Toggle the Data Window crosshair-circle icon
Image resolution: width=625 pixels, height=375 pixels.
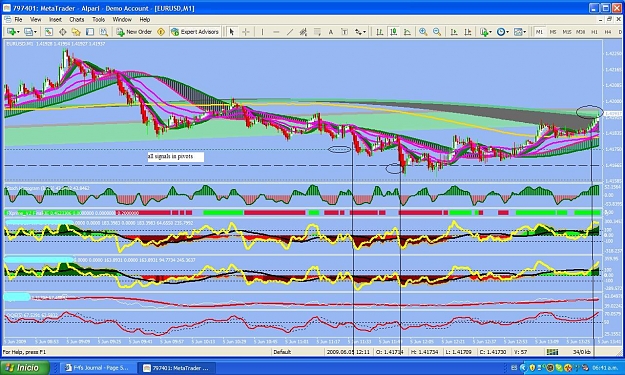point(63,32)
